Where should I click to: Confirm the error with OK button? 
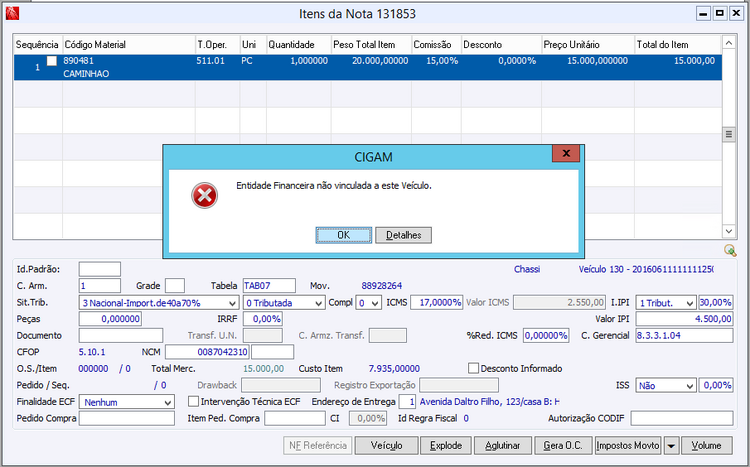coord(343,235)
